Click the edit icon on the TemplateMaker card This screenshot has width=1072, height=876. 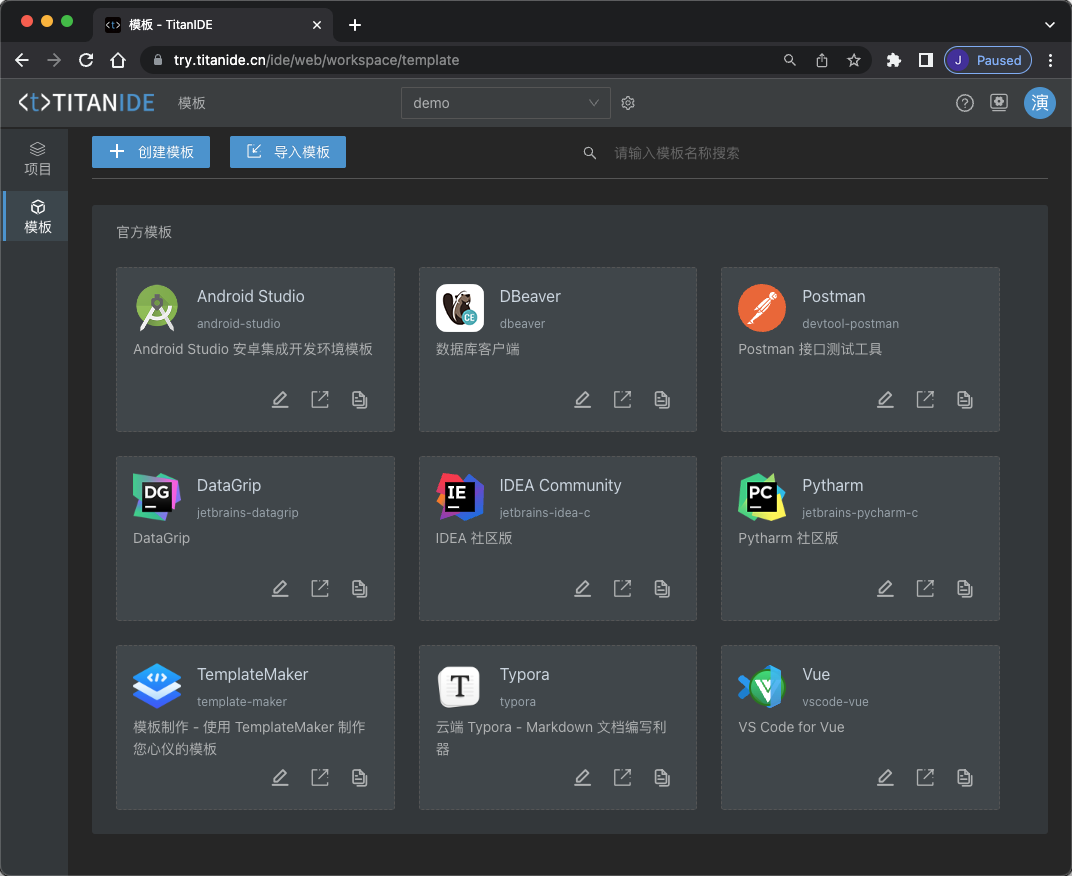[x=280, y=778]
